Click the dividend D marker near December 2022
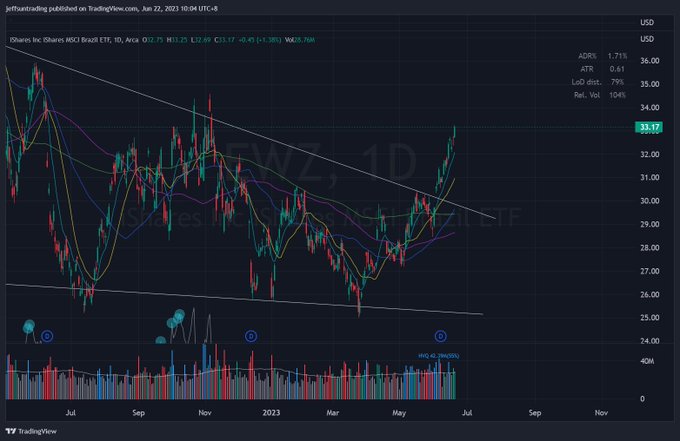This screenshot has width=680, height=441. [x=251, y=336]
